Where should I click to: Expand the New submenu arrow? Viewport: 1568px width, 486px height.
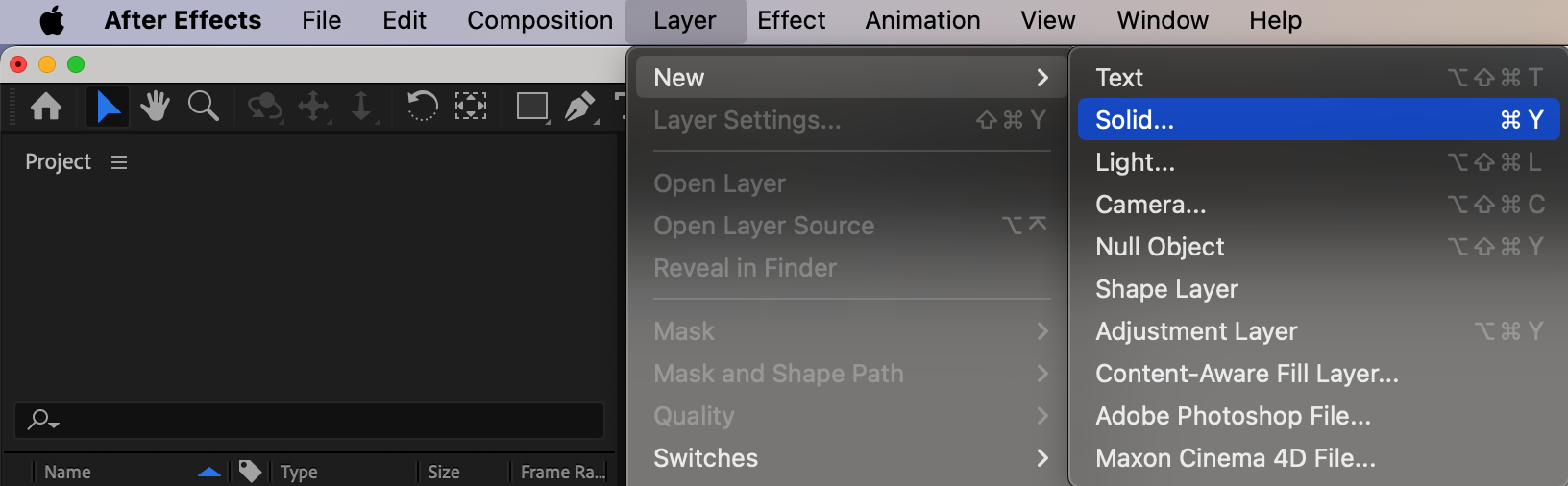(1042, 78)
